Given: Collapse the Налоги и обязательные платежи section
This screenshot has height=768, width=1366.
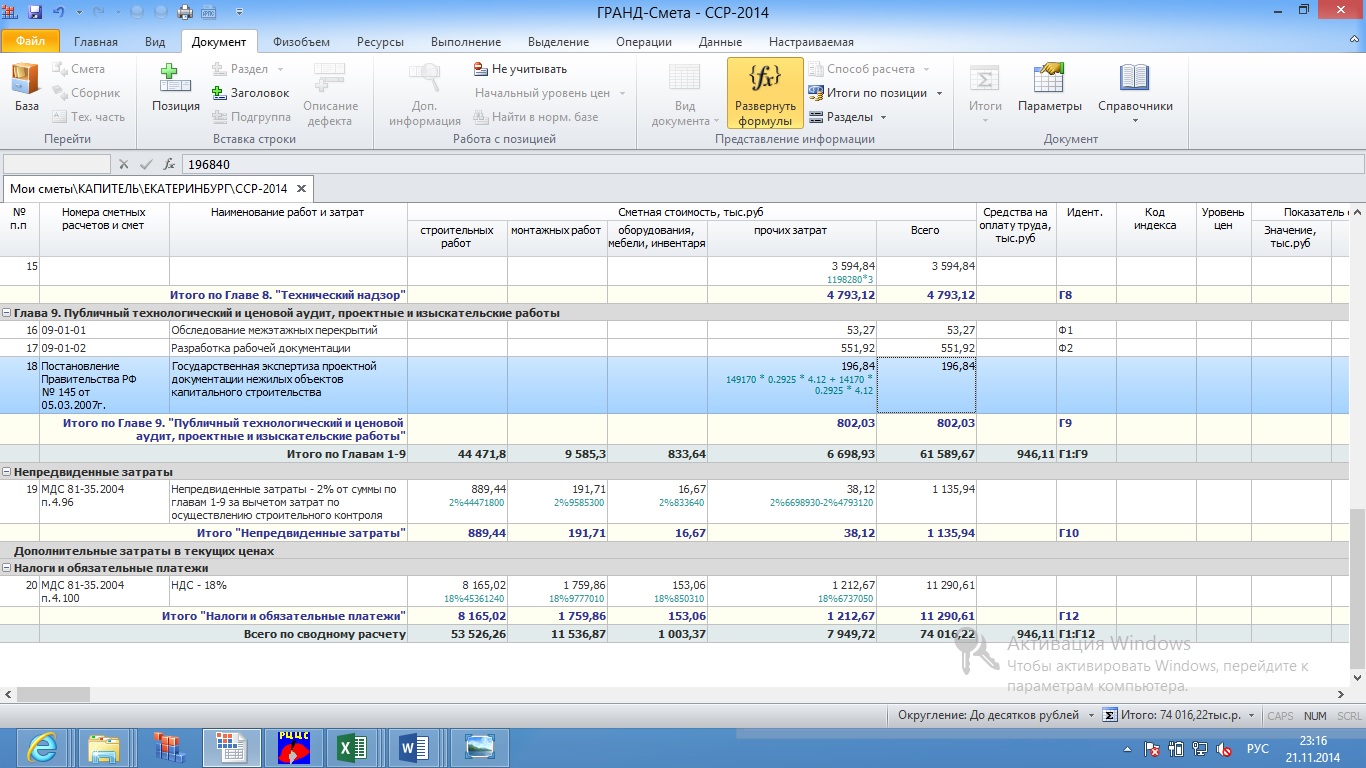Looking at the screenshot, I should tap(7, 568).
